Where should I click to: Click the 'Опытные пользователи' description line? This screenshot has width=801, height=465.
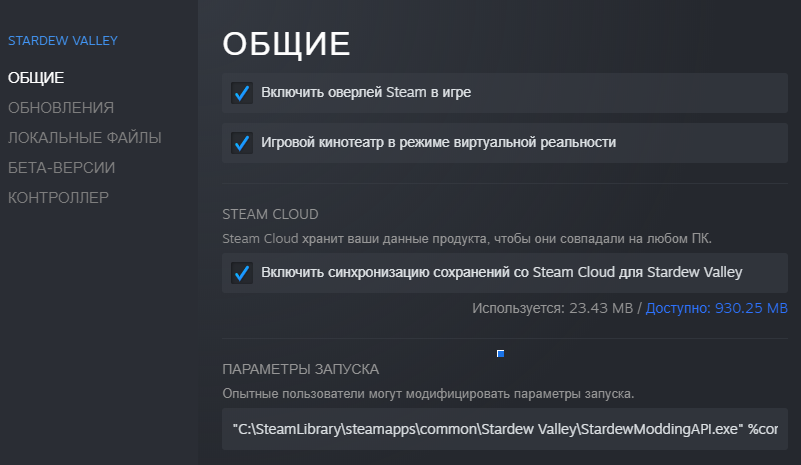428,393
